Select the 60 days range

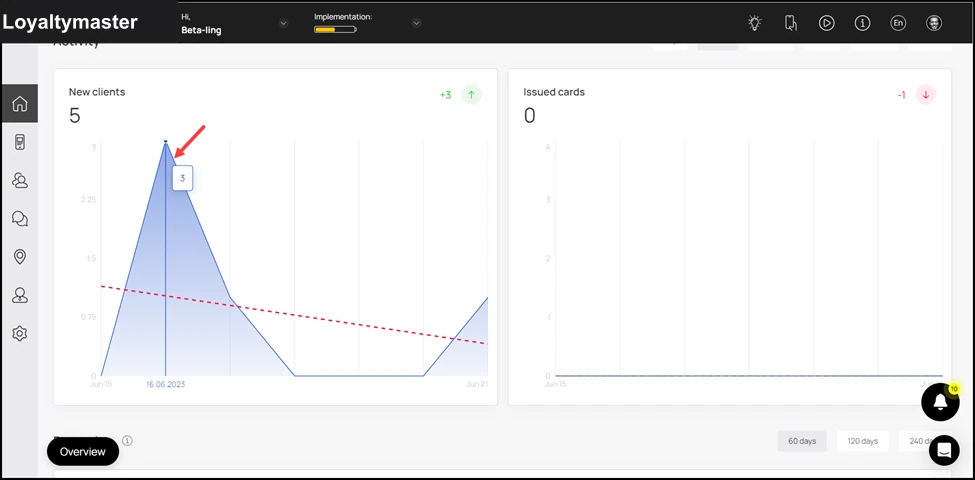coord(802,441)
